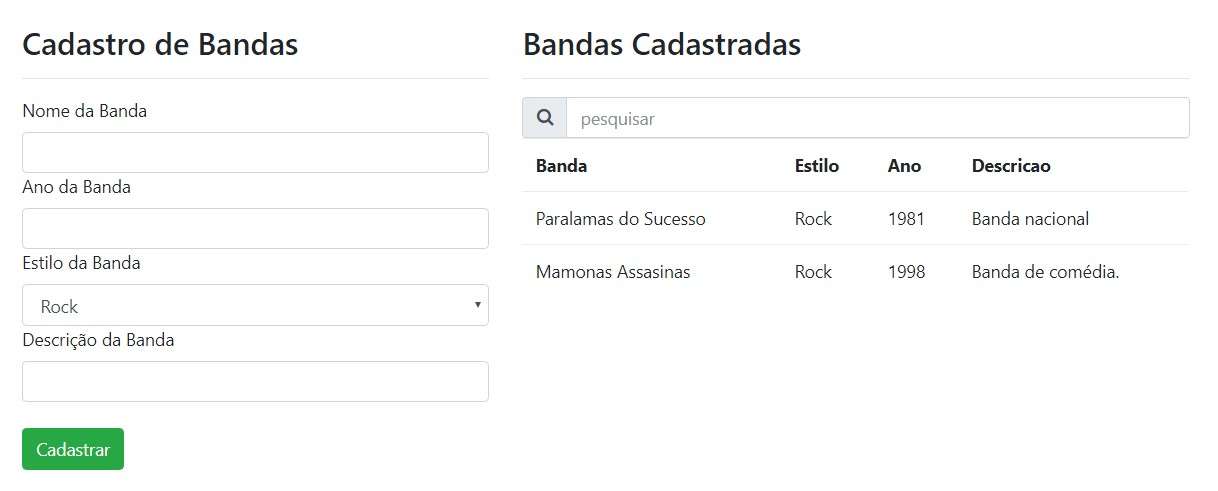Image resolution: width=1218 pixels, height=491 pixels.
Task: Focus the Ano da Banda input field
Action: pyautogui.click(x=255, y=228)
